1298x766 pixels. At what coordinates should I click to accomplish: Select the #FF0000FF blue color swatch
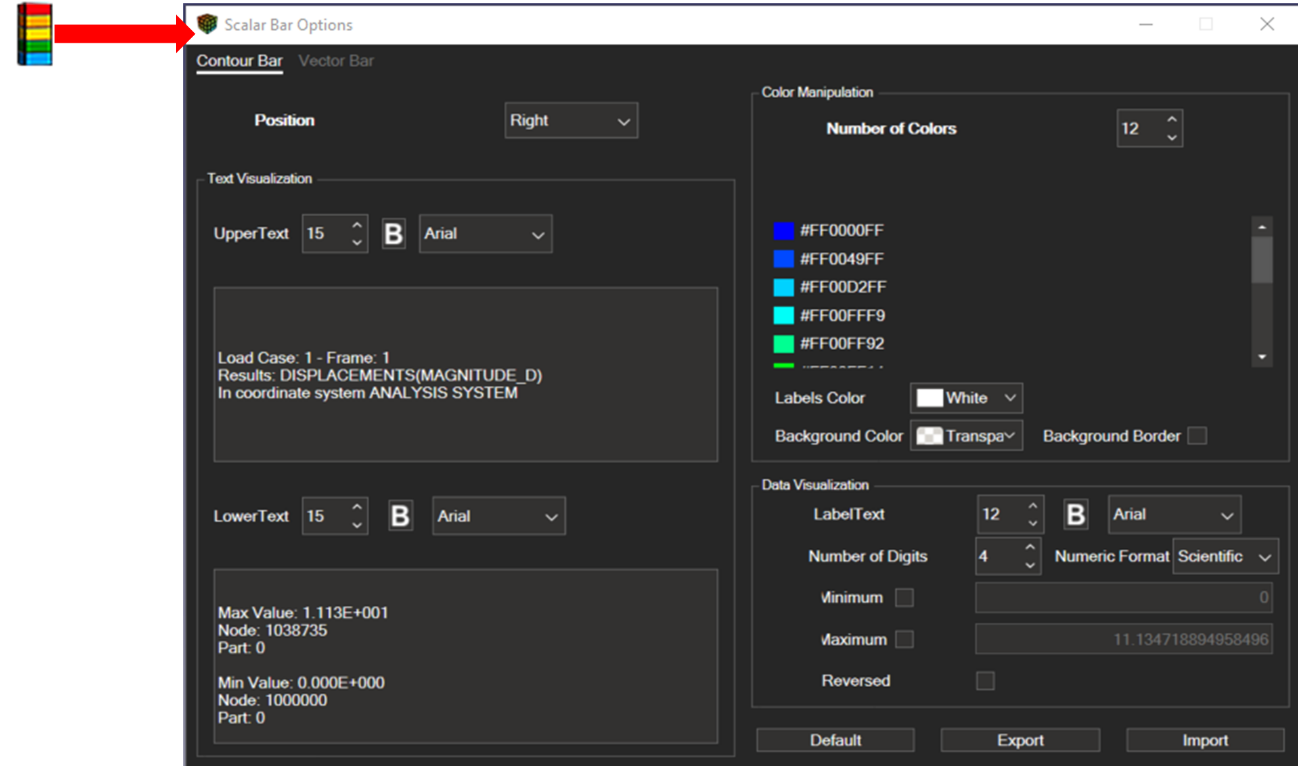pos(784,231)
